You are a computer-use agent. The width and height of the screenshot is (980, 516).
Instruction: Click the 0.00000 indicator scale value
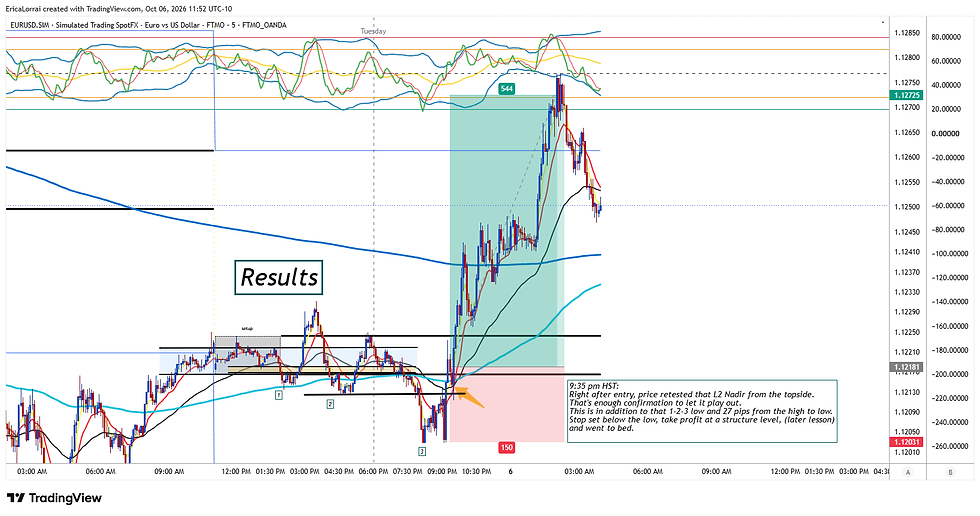coord(946,134)
